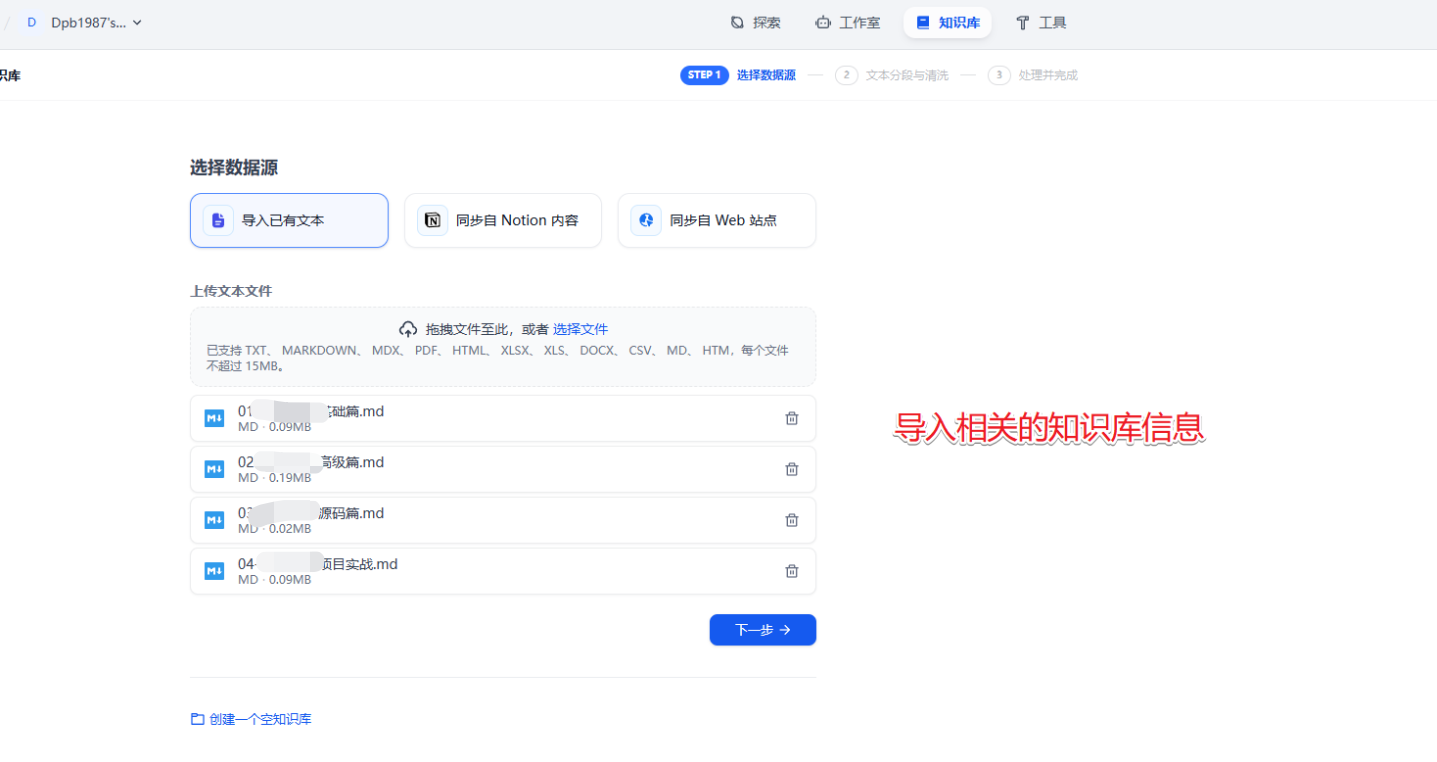
Task: Select 同步自 Notion 内容 data source
Action: coord(503,220)
